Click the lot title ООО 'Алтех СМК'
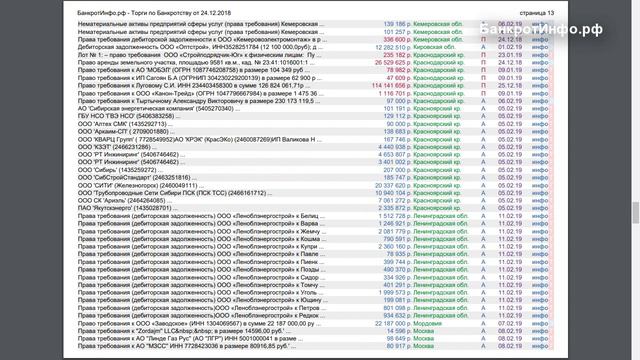Viewport: 640px width, 360px height. click(125, 124)
